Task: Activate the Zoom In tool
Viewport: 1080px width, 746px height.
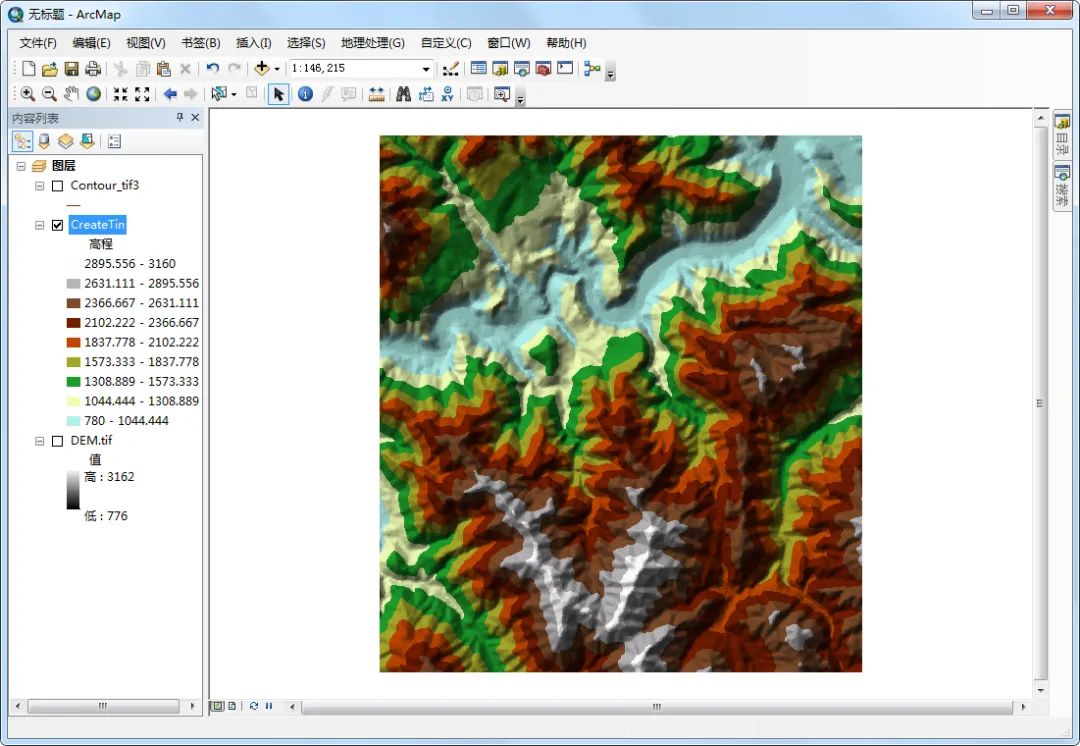Action: (27, 93)
